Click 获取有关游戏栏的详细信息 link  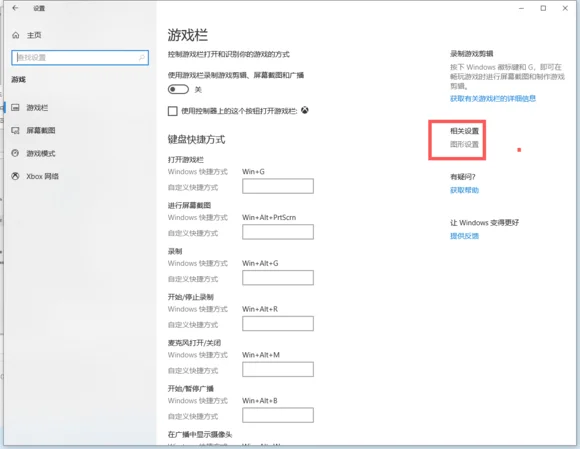coord(493,98)
